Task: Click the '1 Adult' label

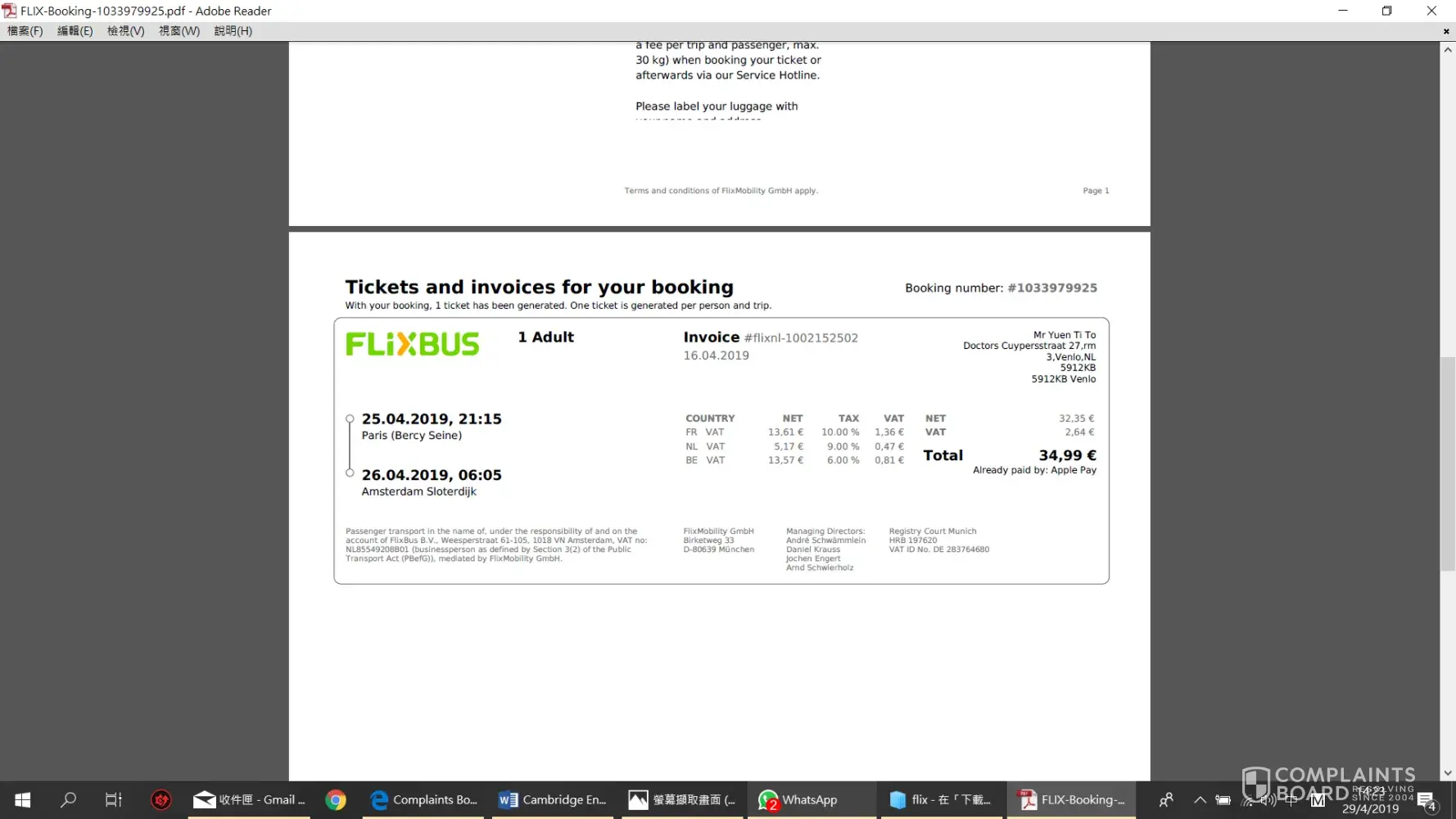Action: pos(546,337)
